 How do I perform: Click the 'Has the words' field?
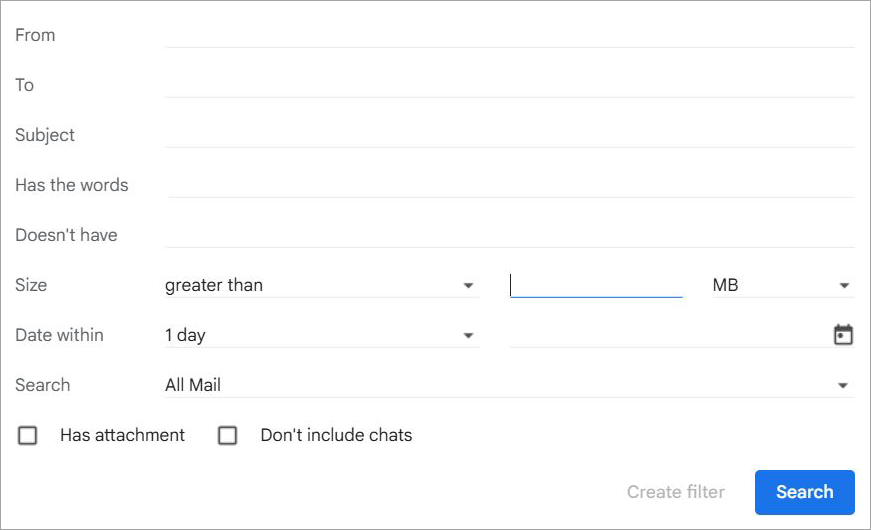509,185
